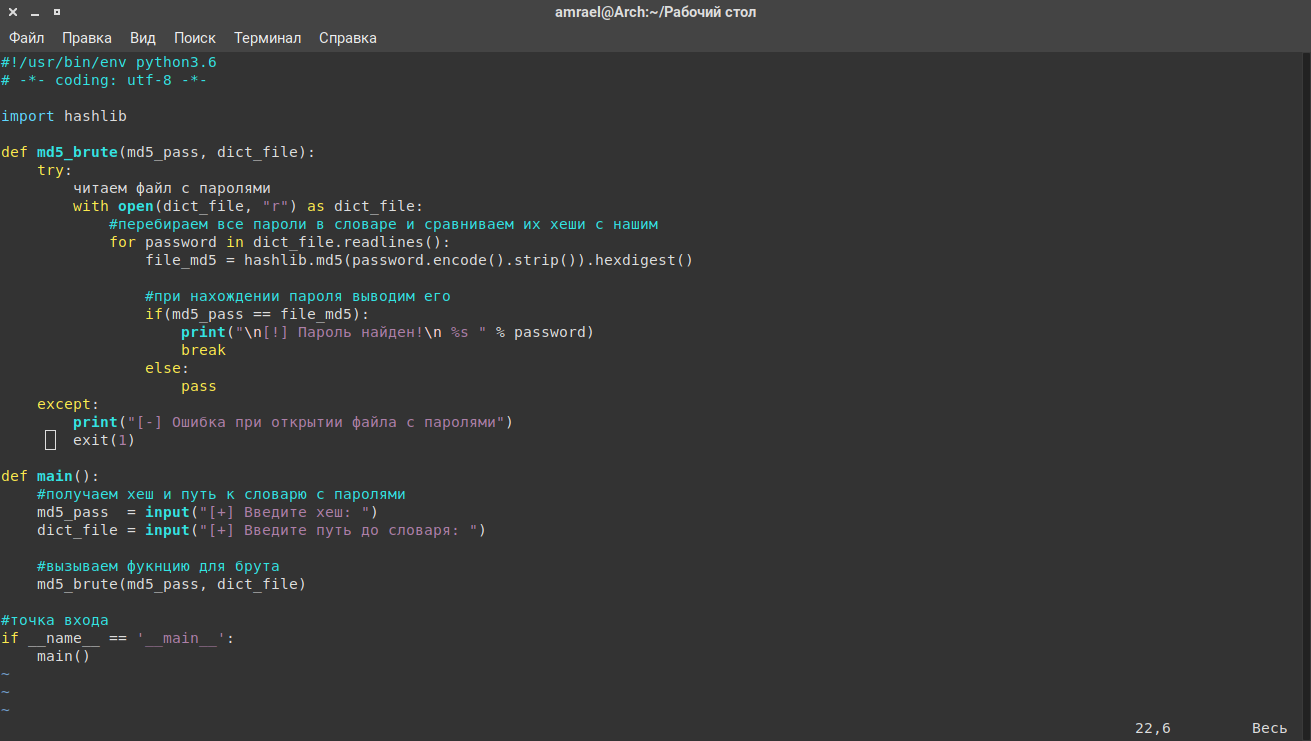Click the 'читаем файл с паролями' line

172,188
